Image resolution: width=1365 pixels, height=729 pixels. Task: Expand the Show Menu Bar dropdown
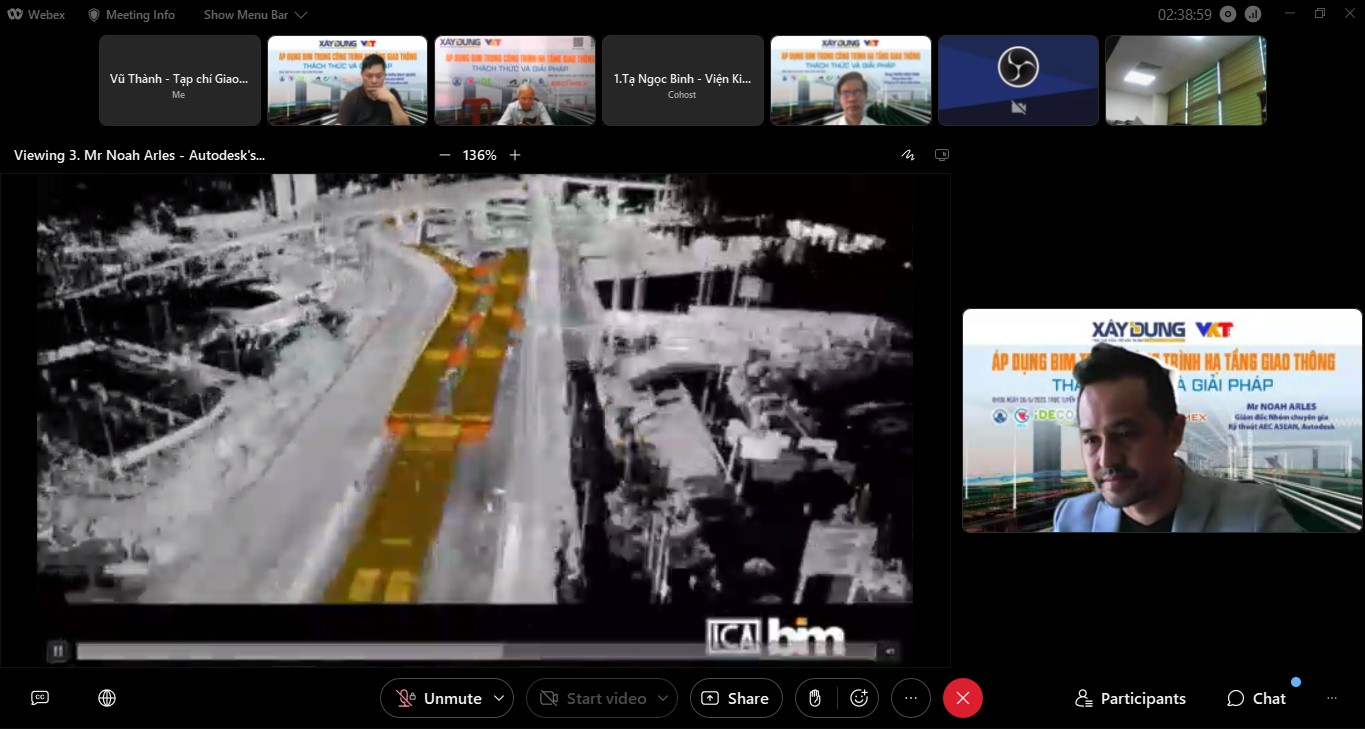(255, 15)
